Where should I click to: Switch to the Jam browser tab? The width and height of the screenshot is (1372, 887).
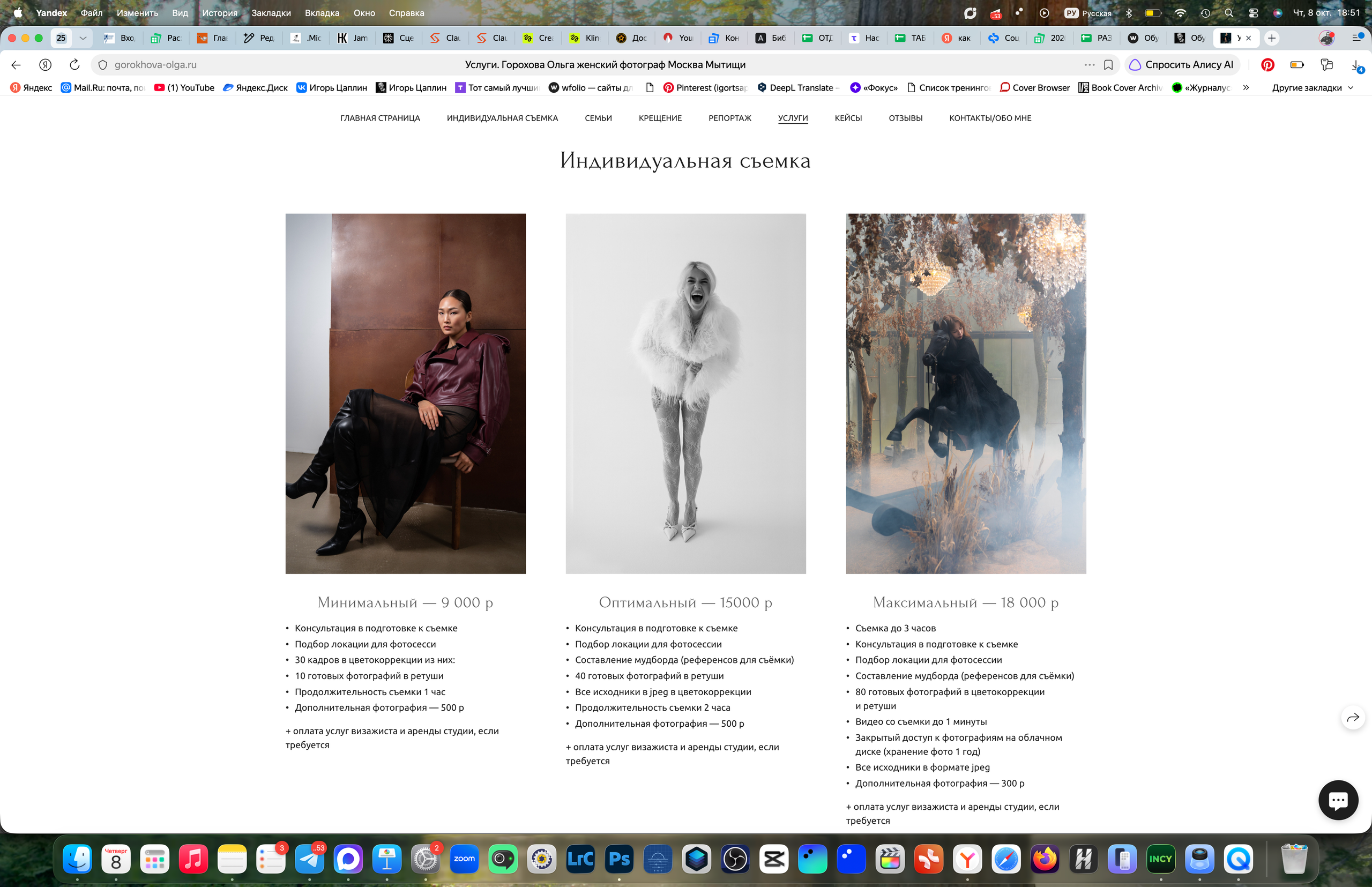(353, 38)
